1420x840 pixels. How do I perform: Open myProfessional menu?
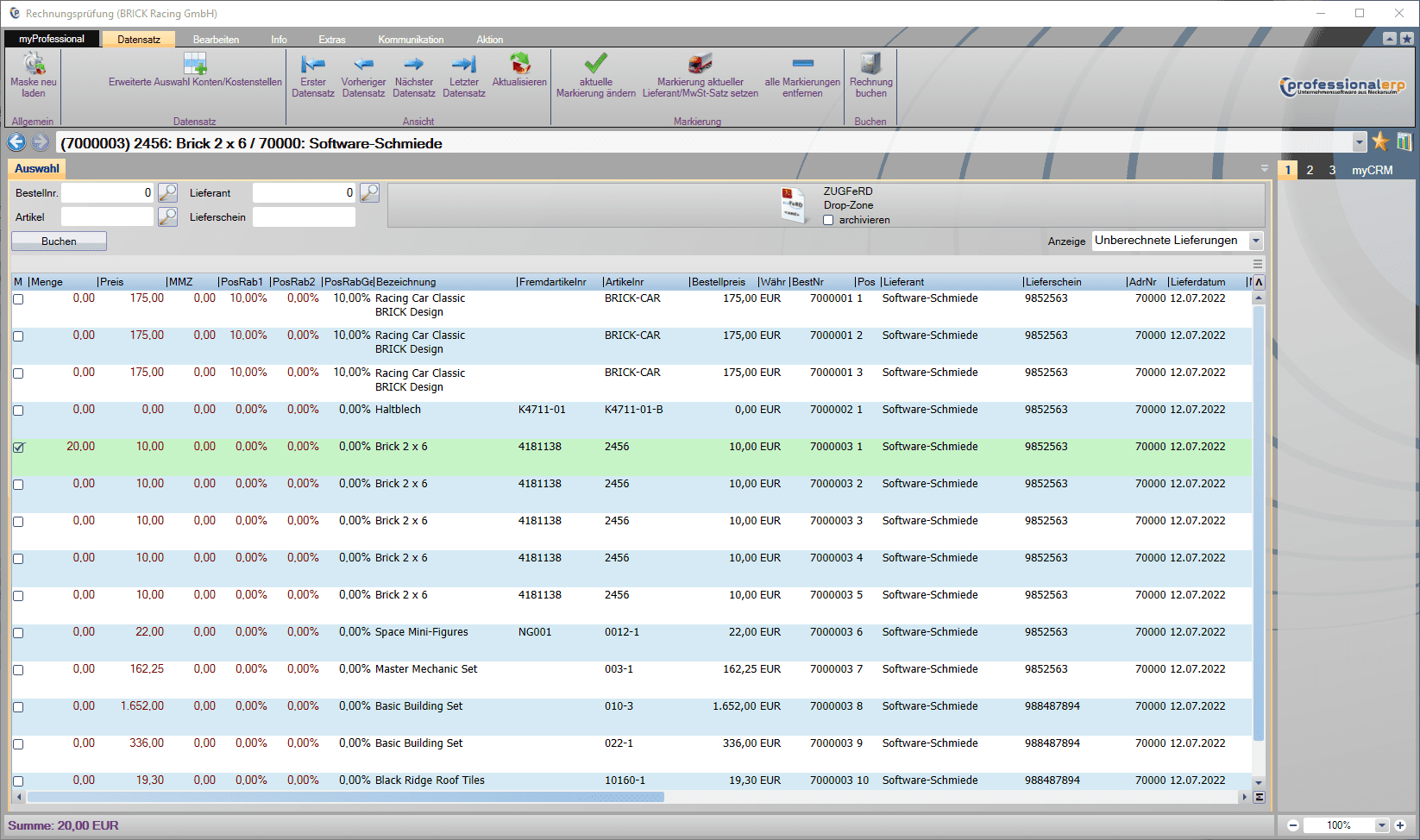coord(52,39)
